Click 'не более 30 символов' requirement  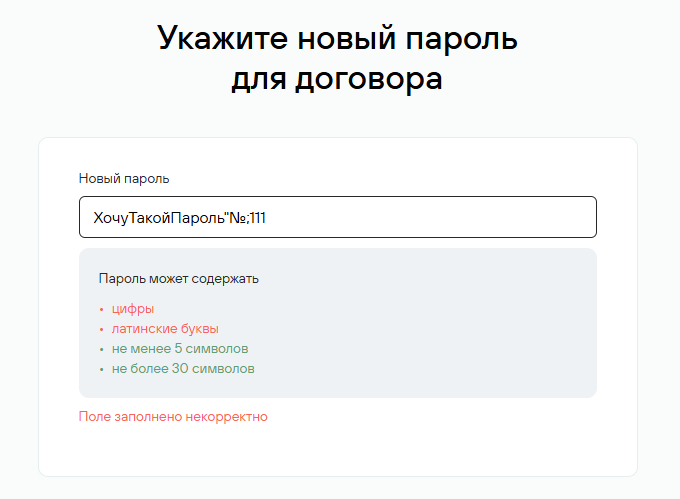tap(183, 369)
